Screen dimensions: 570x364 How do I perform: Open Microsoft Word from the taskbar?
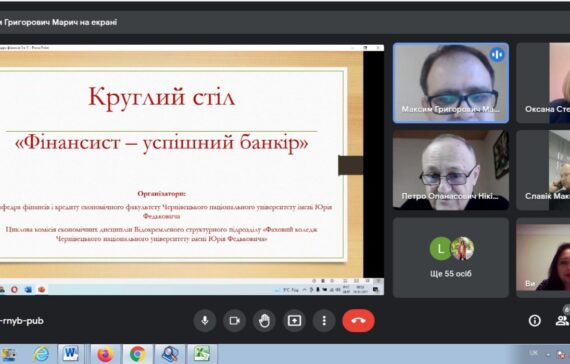click(x=71, y=353)
